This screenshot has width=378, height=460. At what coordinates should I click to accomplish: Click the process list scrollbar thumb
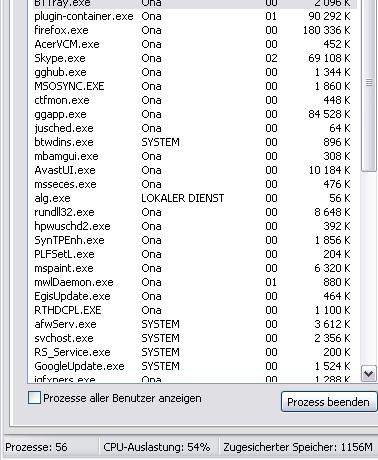(368, 83)
